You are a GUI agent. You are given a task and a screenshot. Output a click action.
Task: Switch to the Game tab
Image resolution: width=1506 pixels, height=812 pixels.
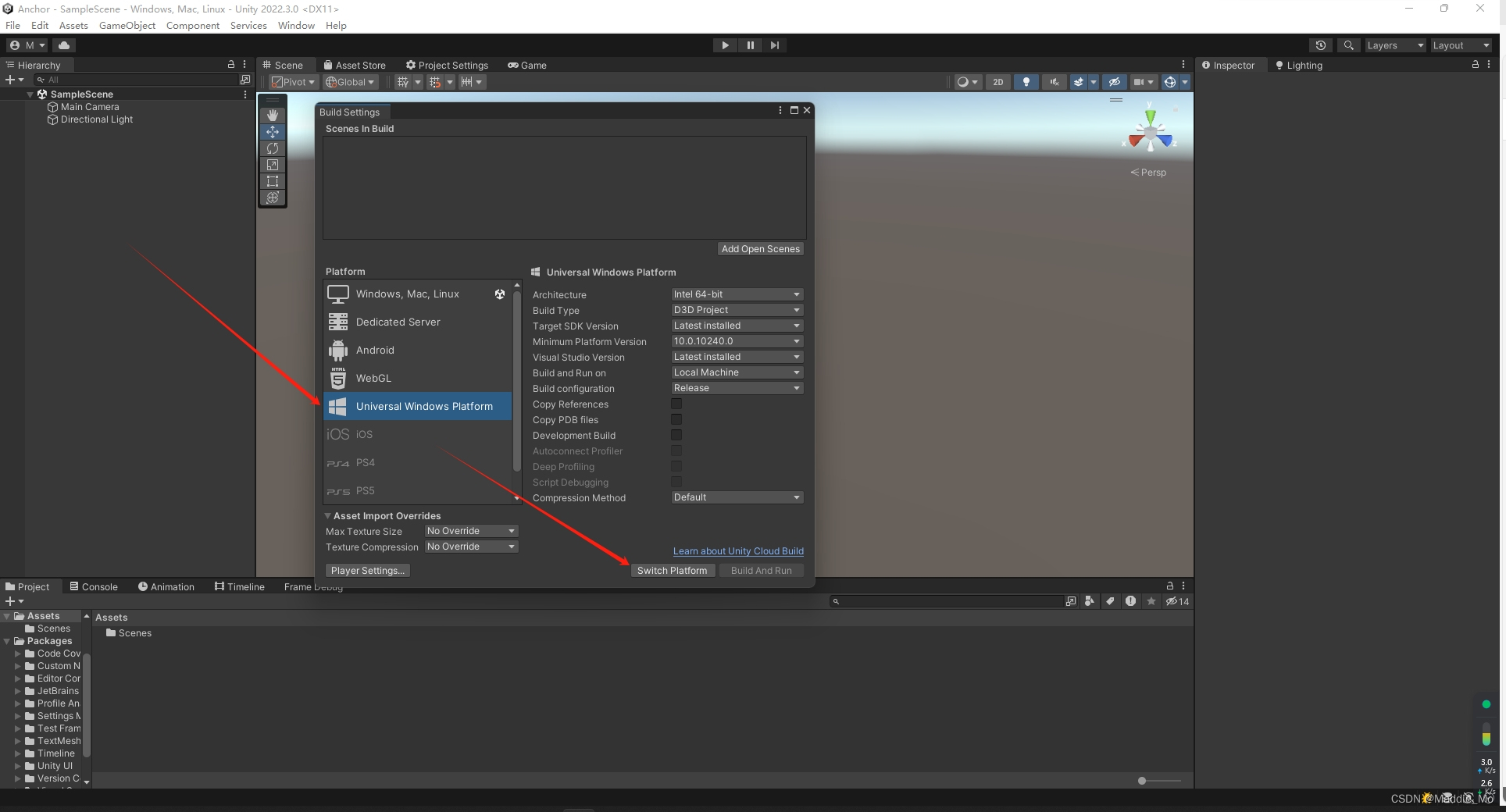click(527, 66)
